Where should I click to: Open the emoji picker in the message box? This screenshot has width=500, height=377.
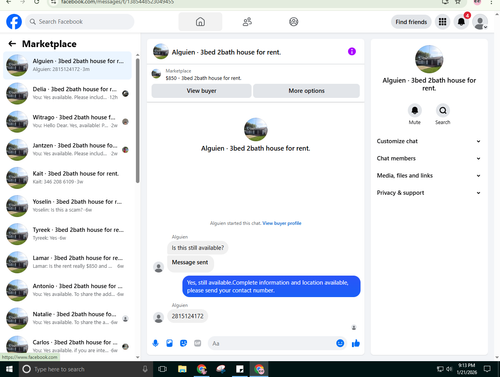[340, 343]
